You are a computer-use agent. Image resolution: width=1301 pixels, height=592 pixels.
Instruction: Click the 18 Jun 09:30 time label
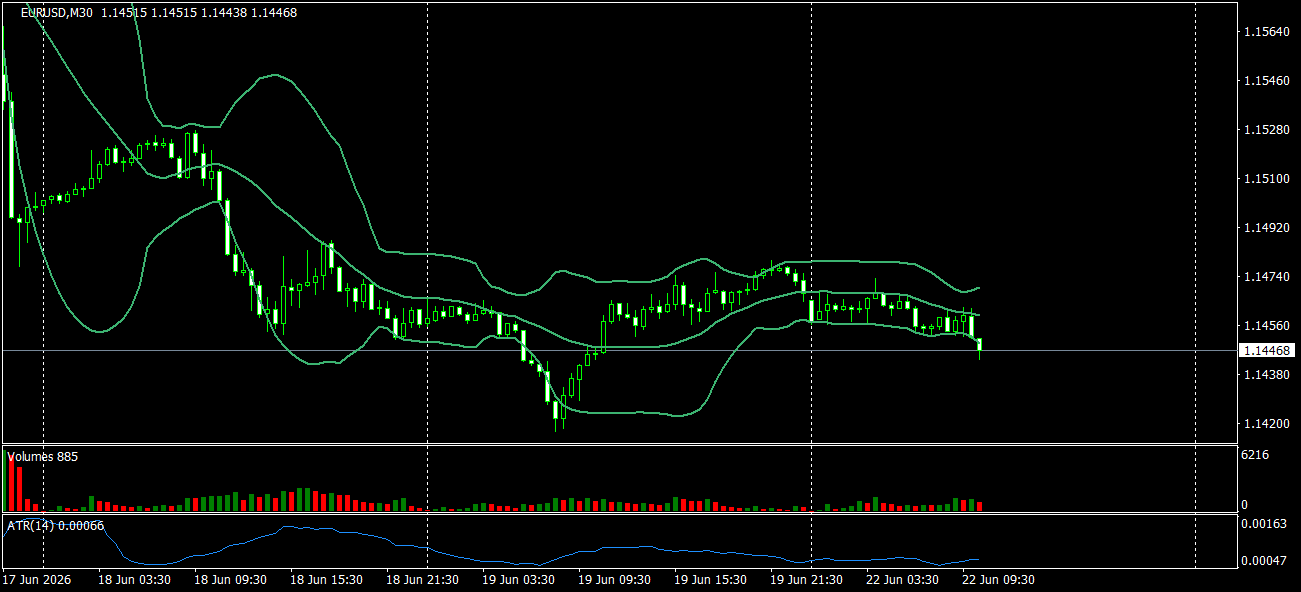click(x=230, y=580)
